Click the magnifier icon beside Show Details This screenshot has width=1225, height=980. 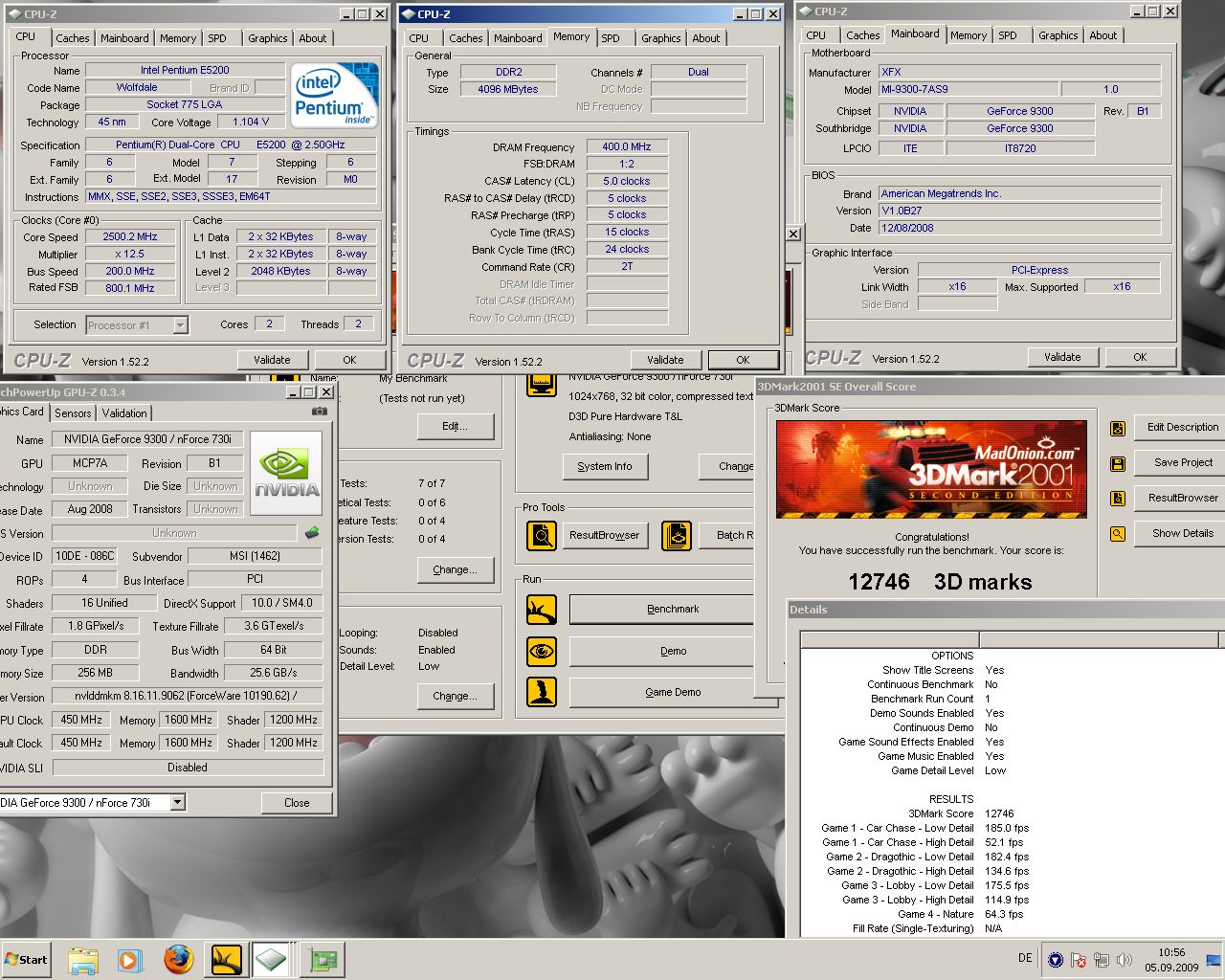[1117, 534]
